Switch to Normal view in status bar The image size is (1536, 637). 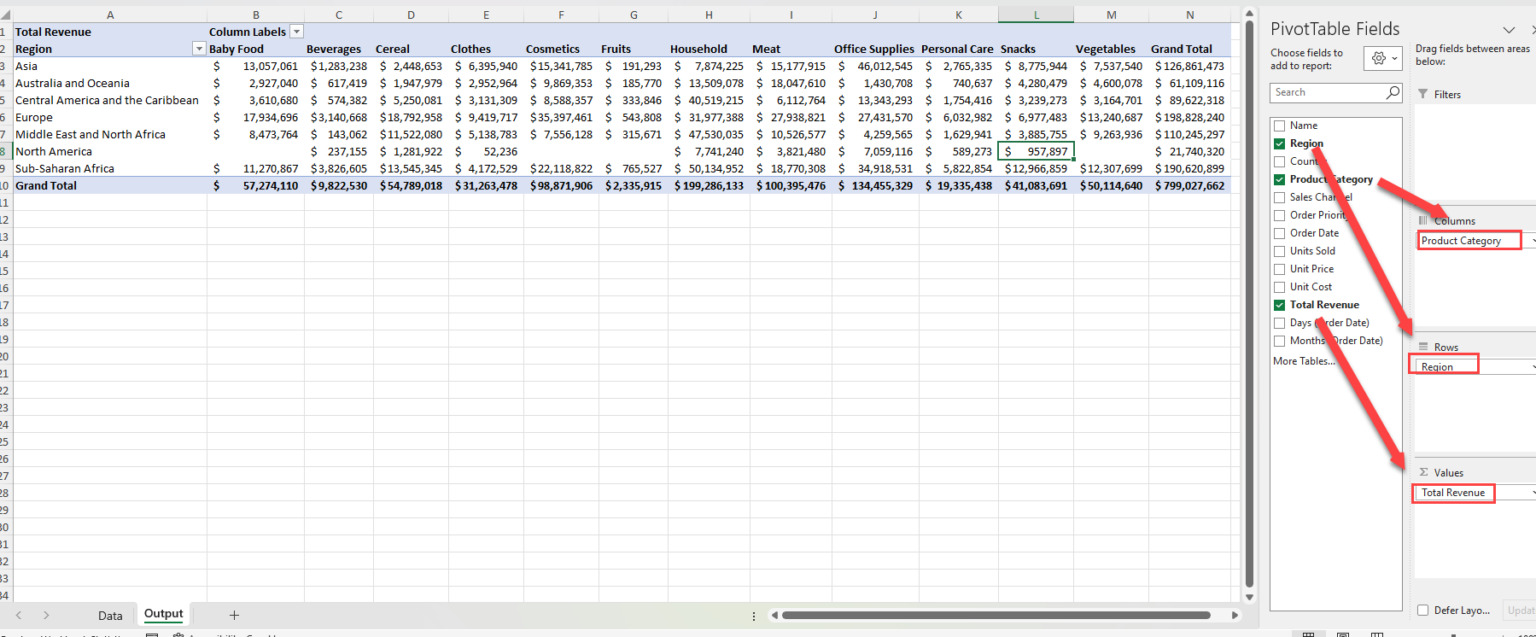pos(1307,634)
